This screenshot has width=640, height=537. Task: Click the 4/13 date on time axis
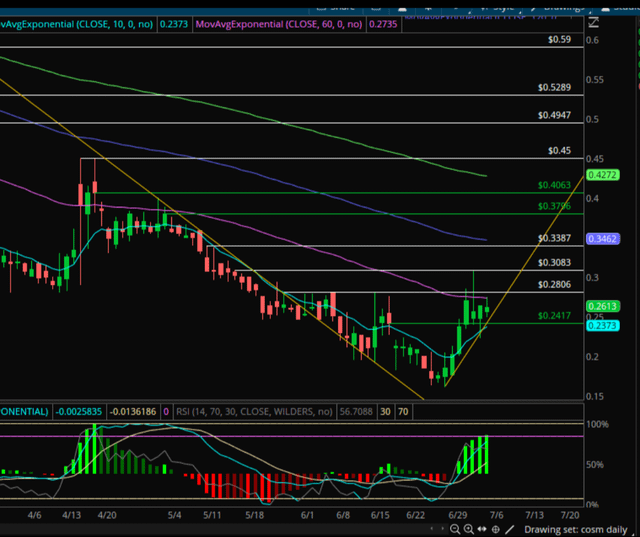(x=71, y=515)
